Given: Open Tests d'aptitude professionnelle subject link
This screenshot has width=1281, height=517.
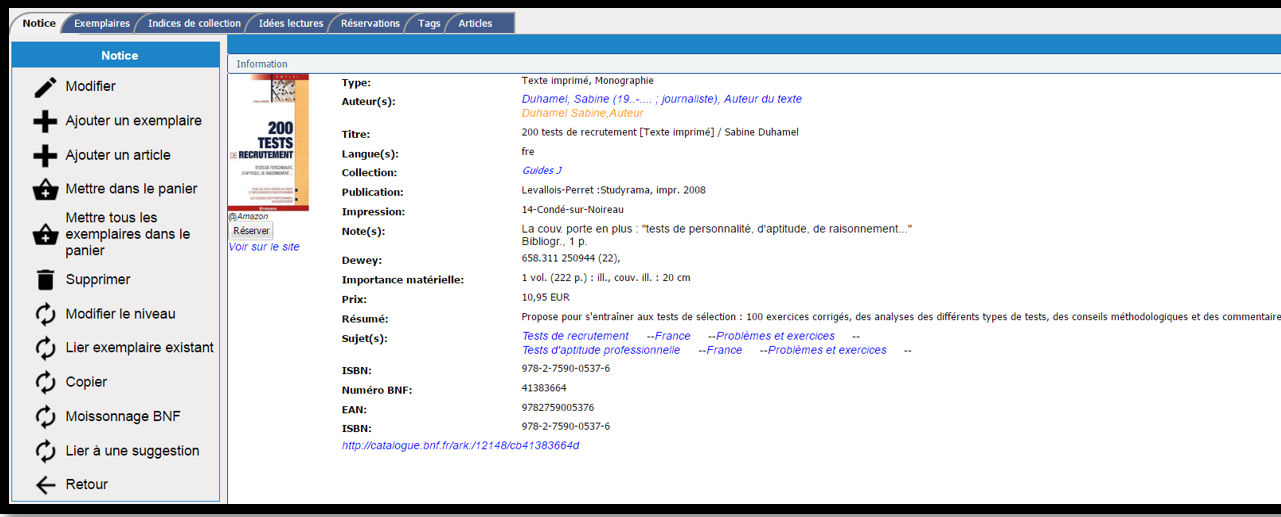Looking at the screenshot, I should tap(601, 350).
